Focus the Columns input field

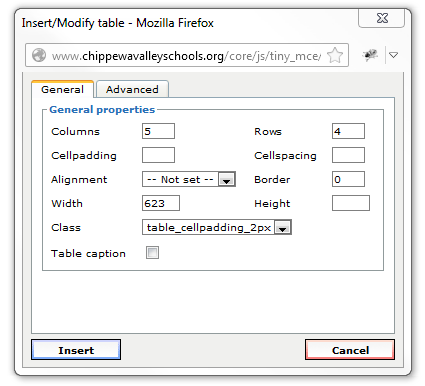[x=158, y=131]
